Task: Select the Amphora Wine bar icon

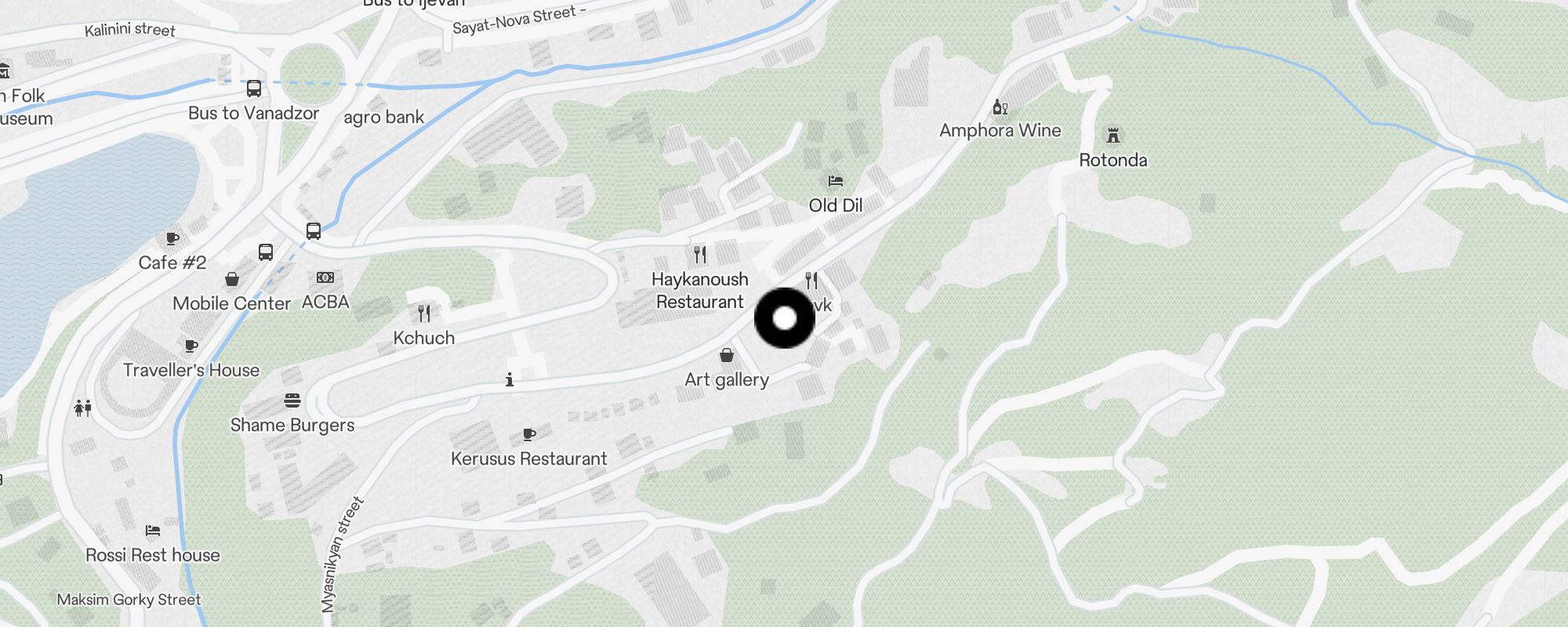Action: pos(1000,107)
